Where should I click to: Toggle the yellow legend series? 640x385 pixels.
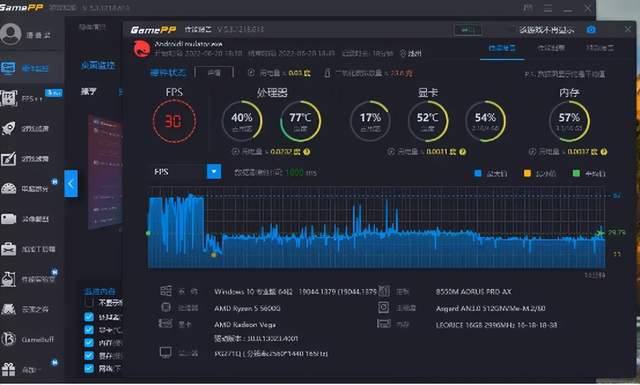[527, 173]
